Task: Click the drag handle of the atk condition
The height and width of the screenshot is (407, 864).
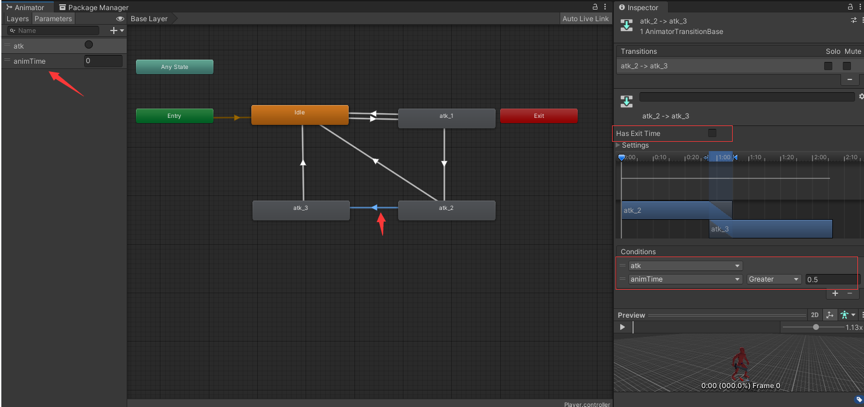Action: (x=623, y=266)
